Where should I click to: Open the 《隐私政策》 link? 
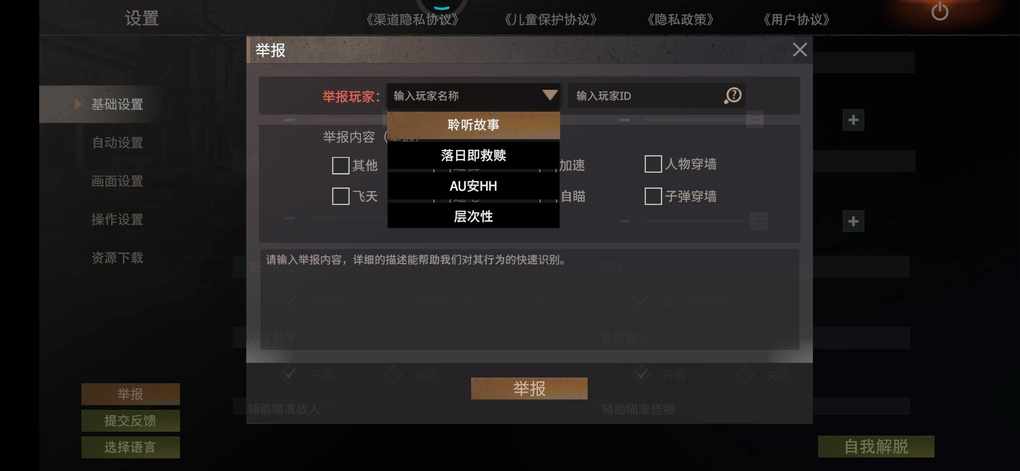pos(680,20)
